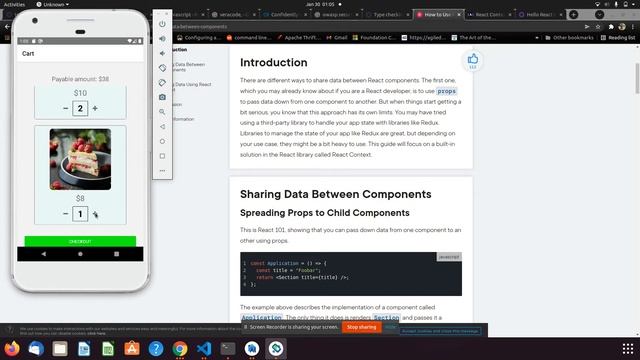Viewport: 640px width, 360px height.
Task: Click the emulator volume down icon
Action: 162,53
